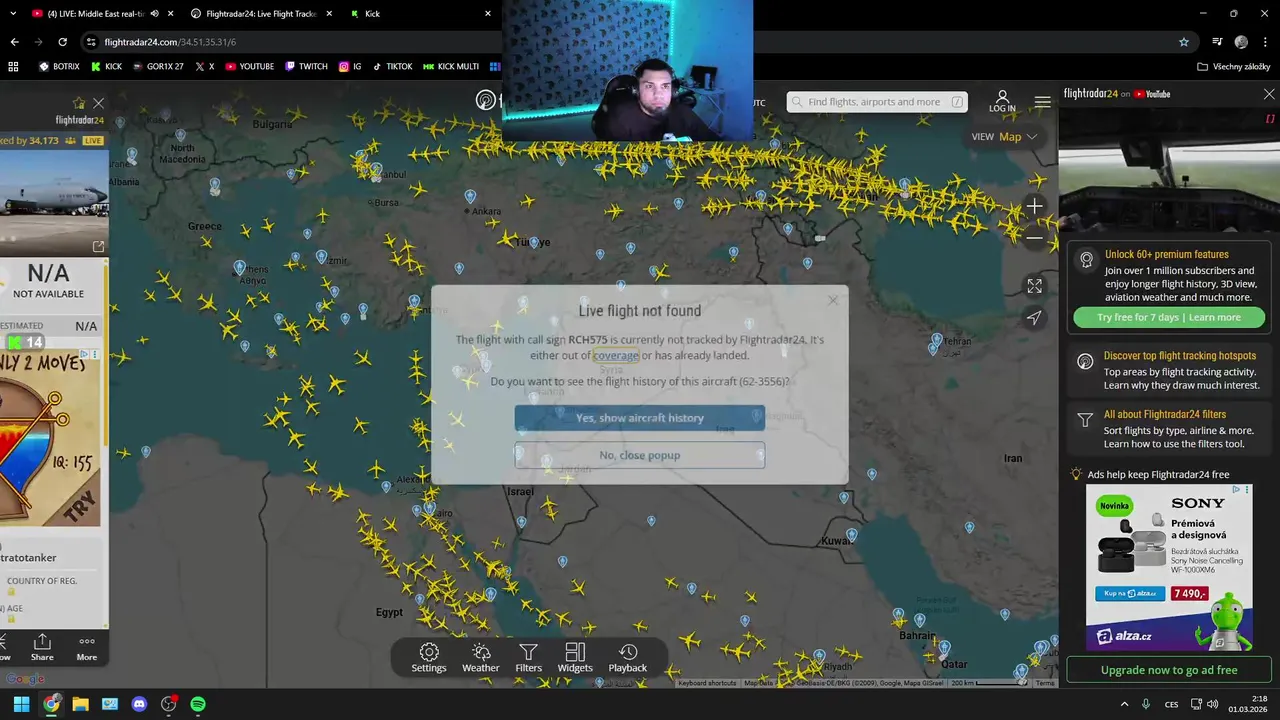Screen dimensions: 1280x720
Task: Switch to the Kick tab
Action: pyautogui.click(x=420, y=14)
